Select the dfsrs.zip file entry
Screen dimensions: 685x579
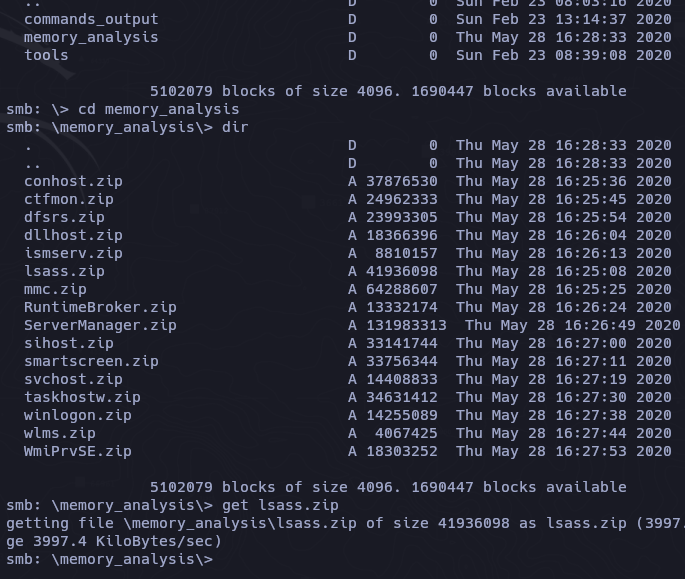pyautogui.click(x=64, y=217)
